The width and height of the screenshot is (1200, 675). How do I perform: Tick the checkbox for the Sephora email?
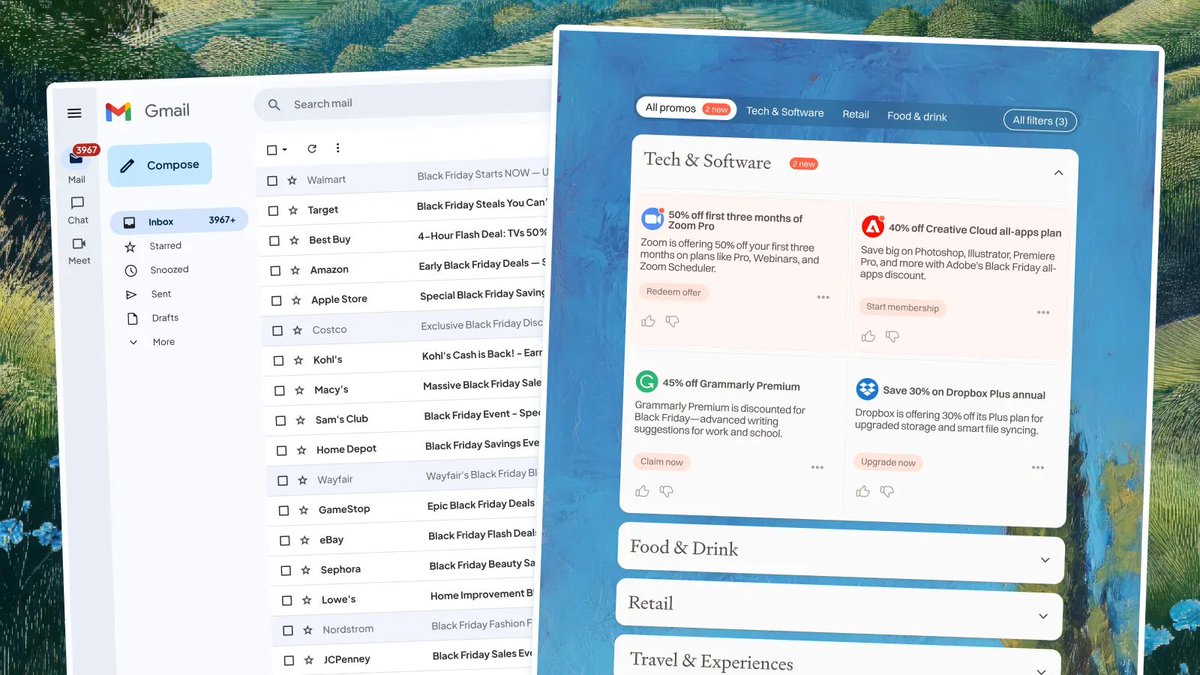(x=285, y=570)
